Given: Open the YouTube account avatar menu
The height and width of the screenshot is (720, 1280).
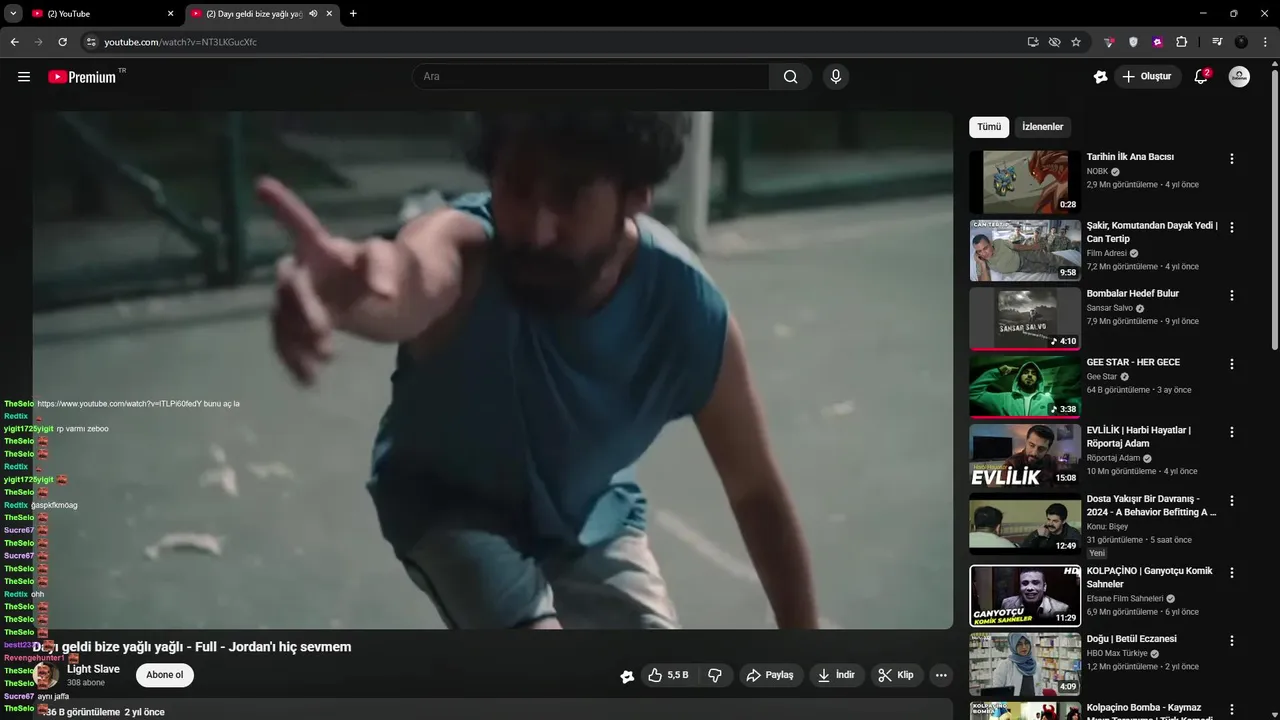Looking at the screenshot, I should (1239, 77).
